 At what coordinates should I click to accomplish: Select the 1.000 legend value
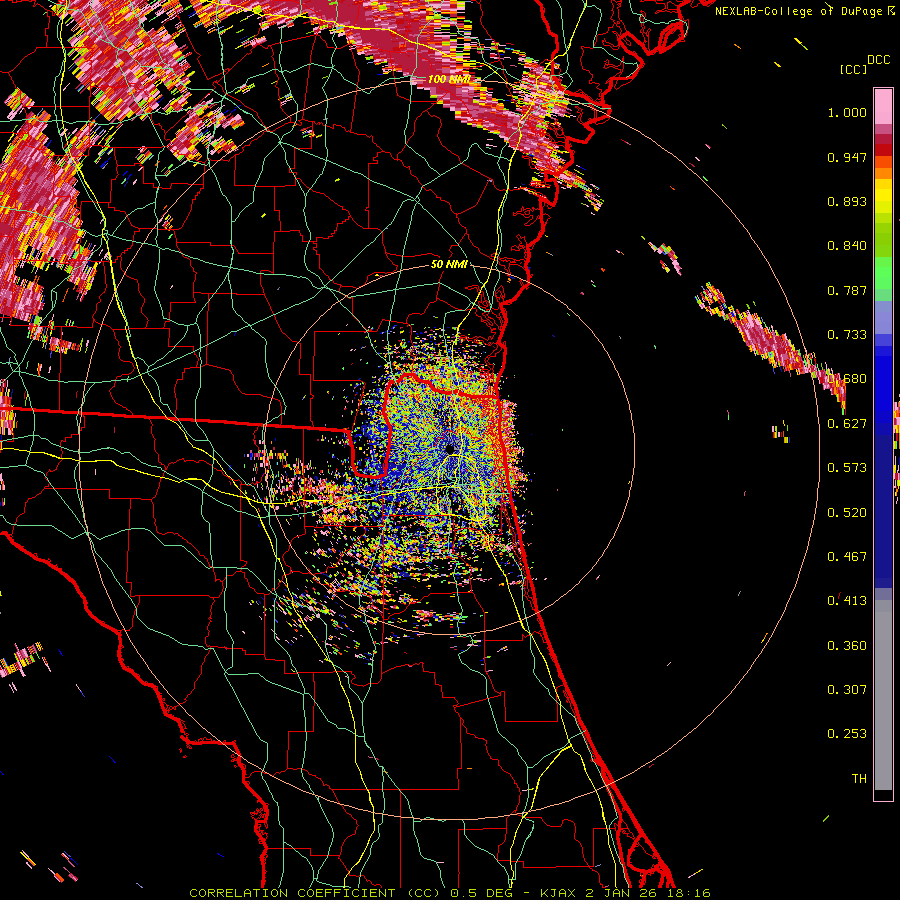click(x=847, y=112)
